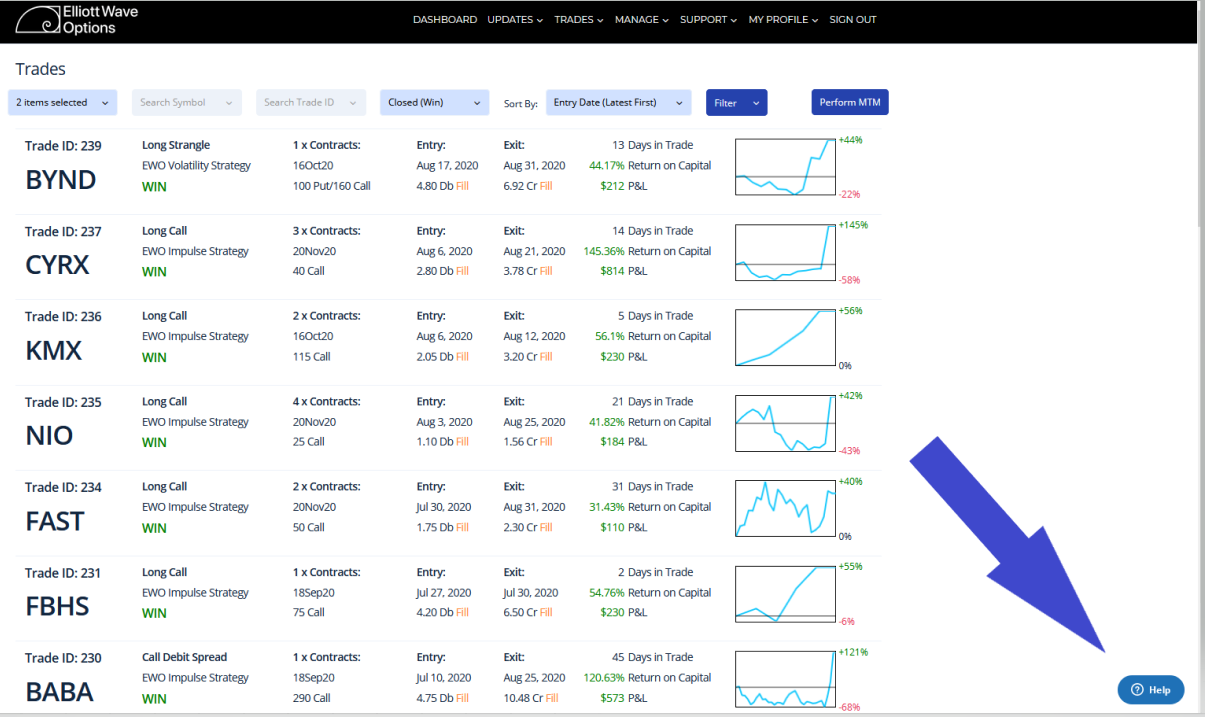Click 56.1% Return on Capital
1205x717 pixels.
[653, 336]
